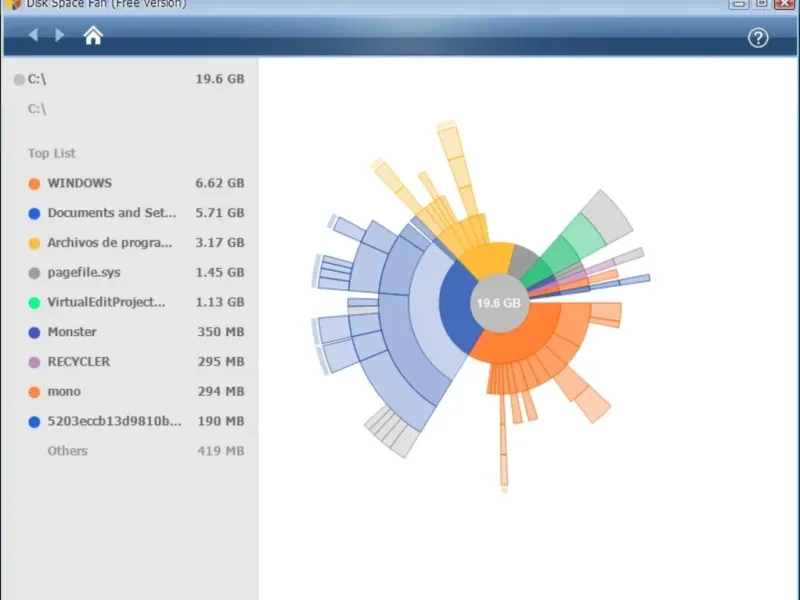Click the 350 MB size value
Image resolution: width=800 pixels, height=600 pixels.
coord(221,332)
